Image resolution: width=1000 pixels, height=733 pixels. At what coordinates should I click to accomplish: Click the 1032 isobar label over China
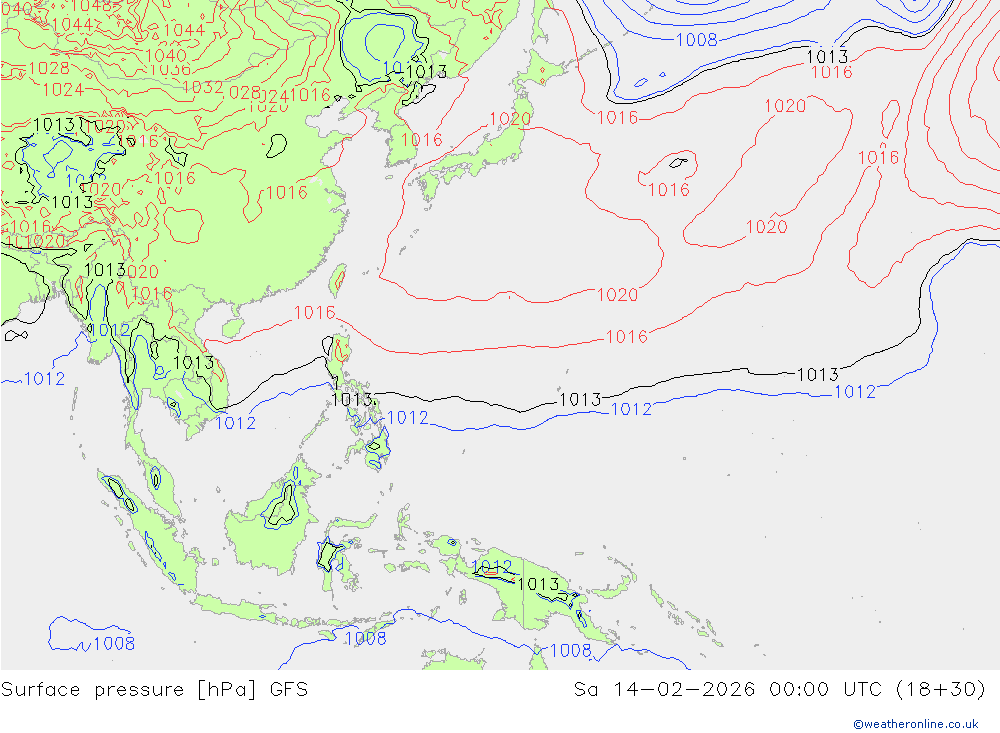click(203, 87)
